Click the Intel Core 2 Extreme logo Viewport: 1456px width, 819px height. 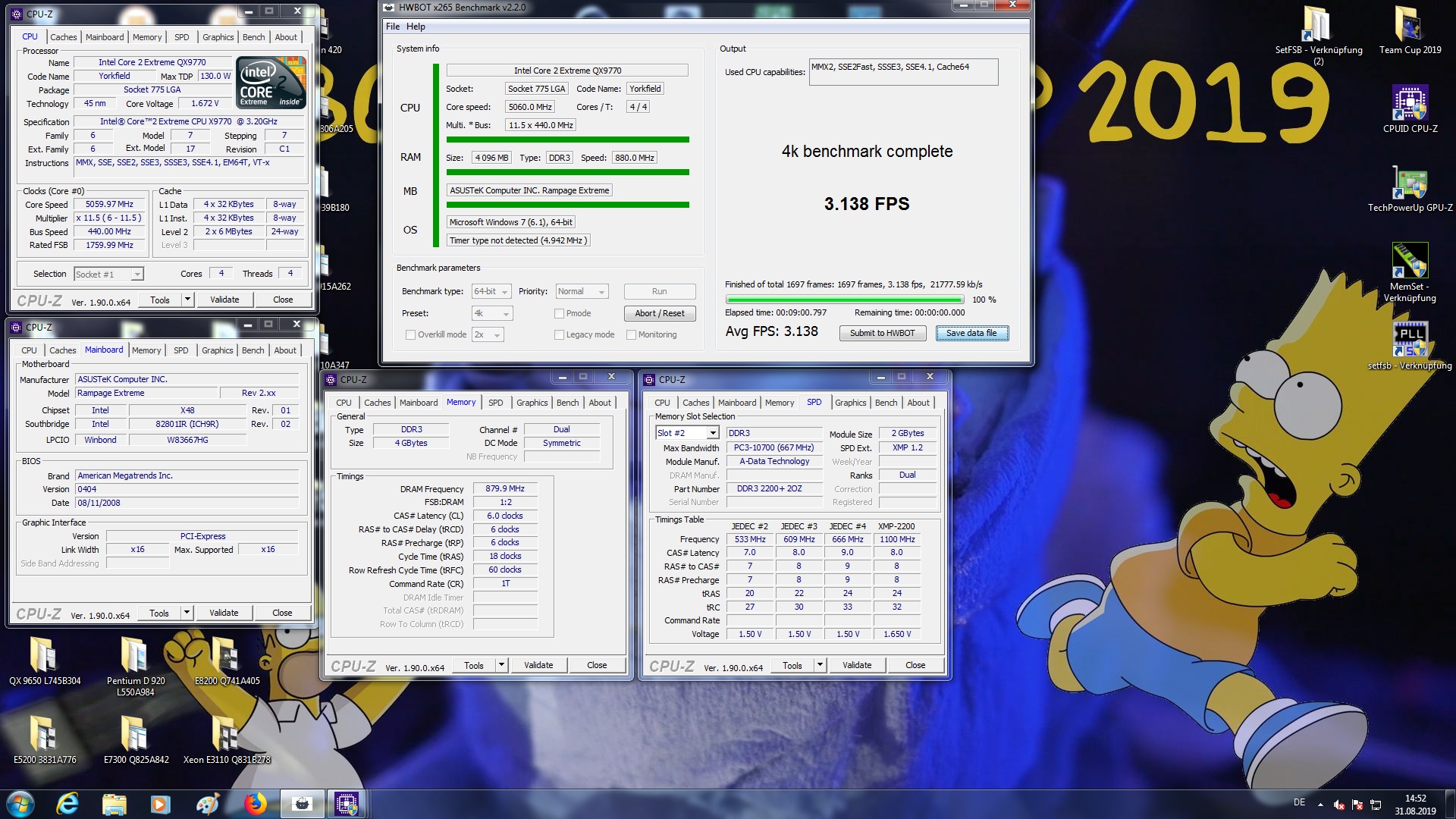point(271,82)
